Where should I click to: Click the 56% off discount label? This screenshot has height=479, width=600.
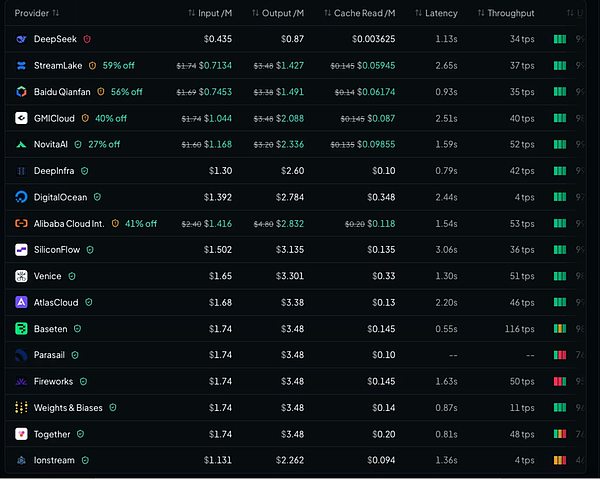click(x=127, y=92)
